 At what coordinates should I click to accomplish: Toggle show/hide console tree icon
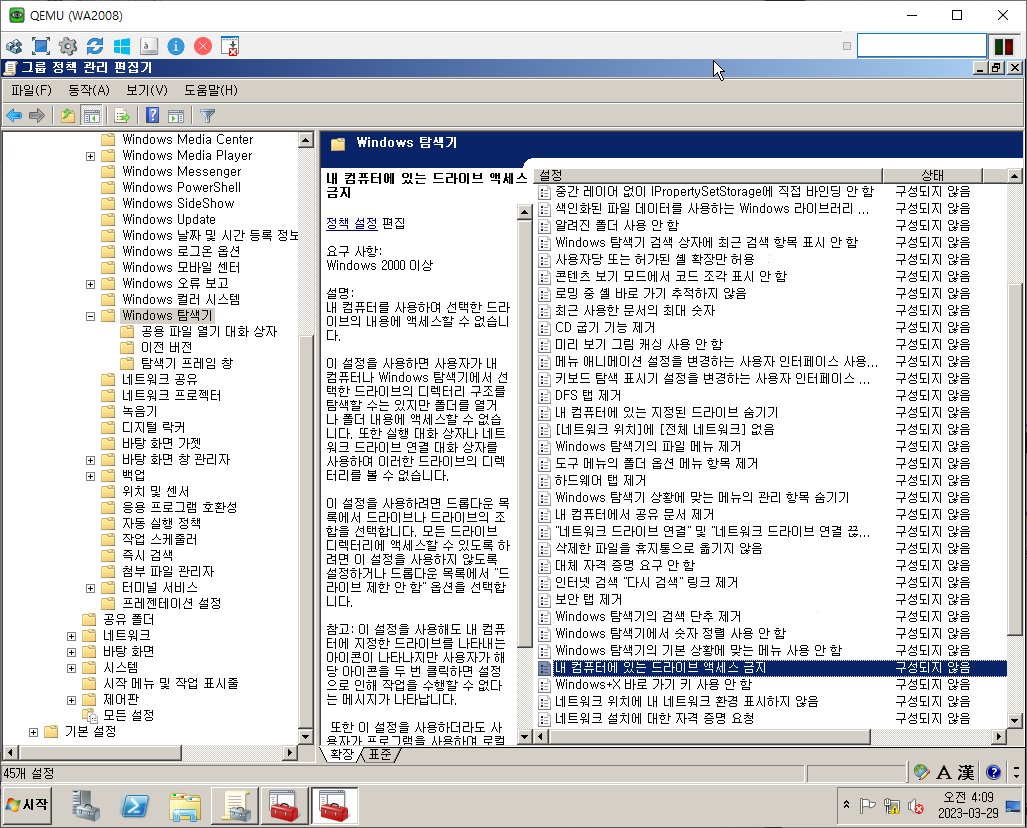91,116
